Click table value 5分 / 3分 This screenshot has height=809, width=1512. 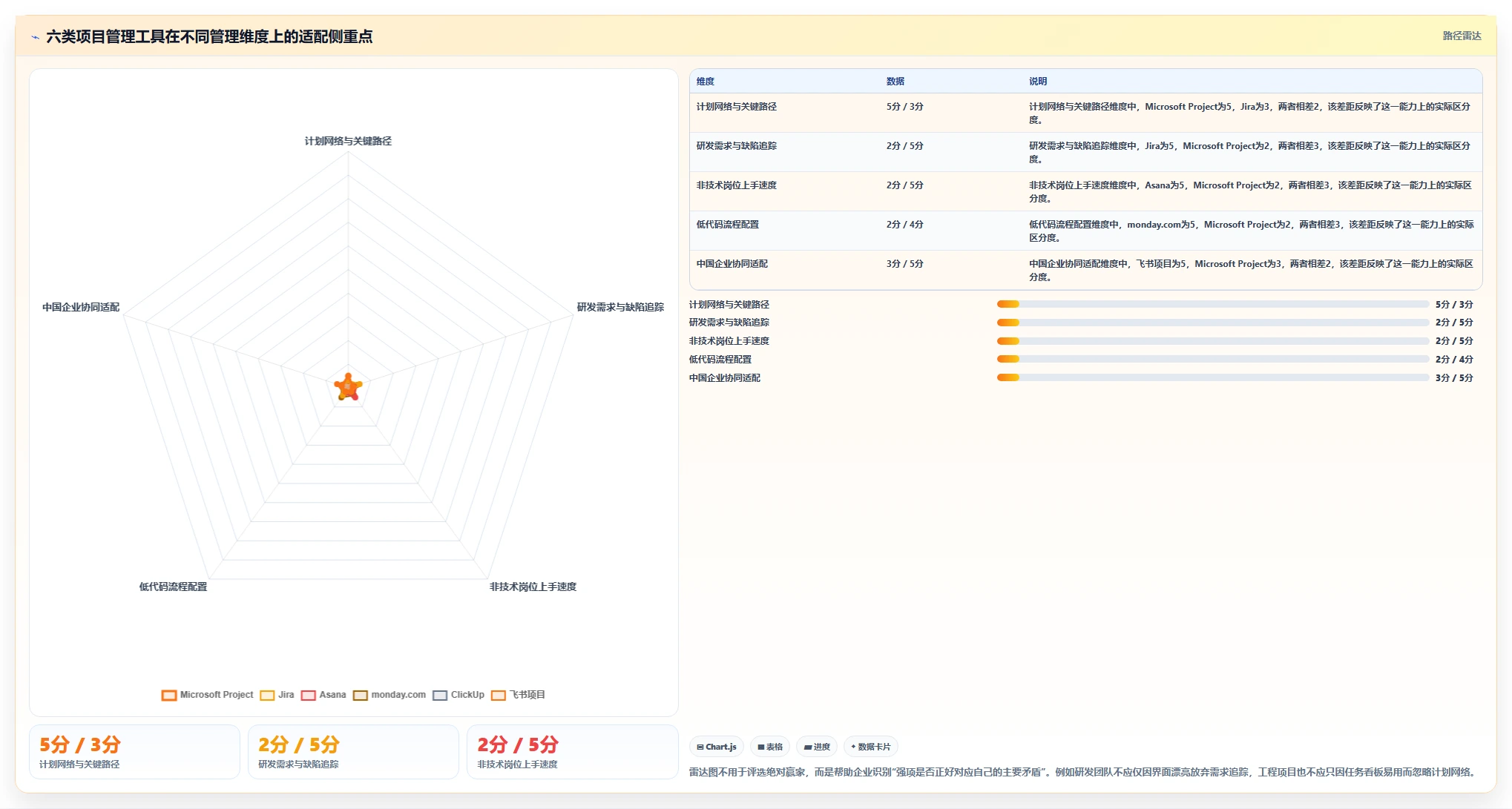pyautogui.click(x=905, y=107)
